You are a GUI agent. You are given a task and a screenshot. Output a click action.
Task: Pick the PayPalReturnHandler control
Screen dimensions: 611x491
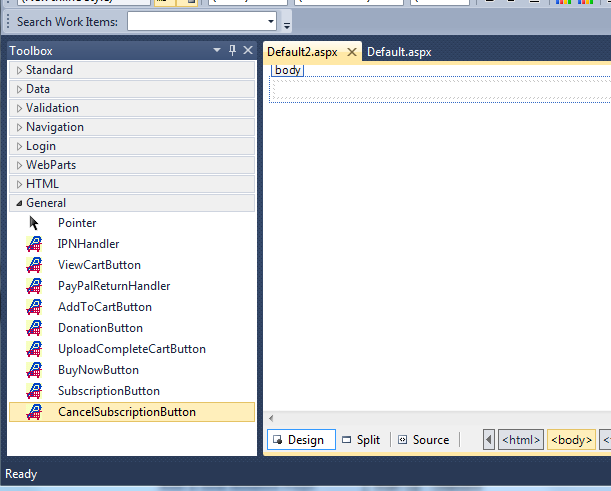[113, 286]
